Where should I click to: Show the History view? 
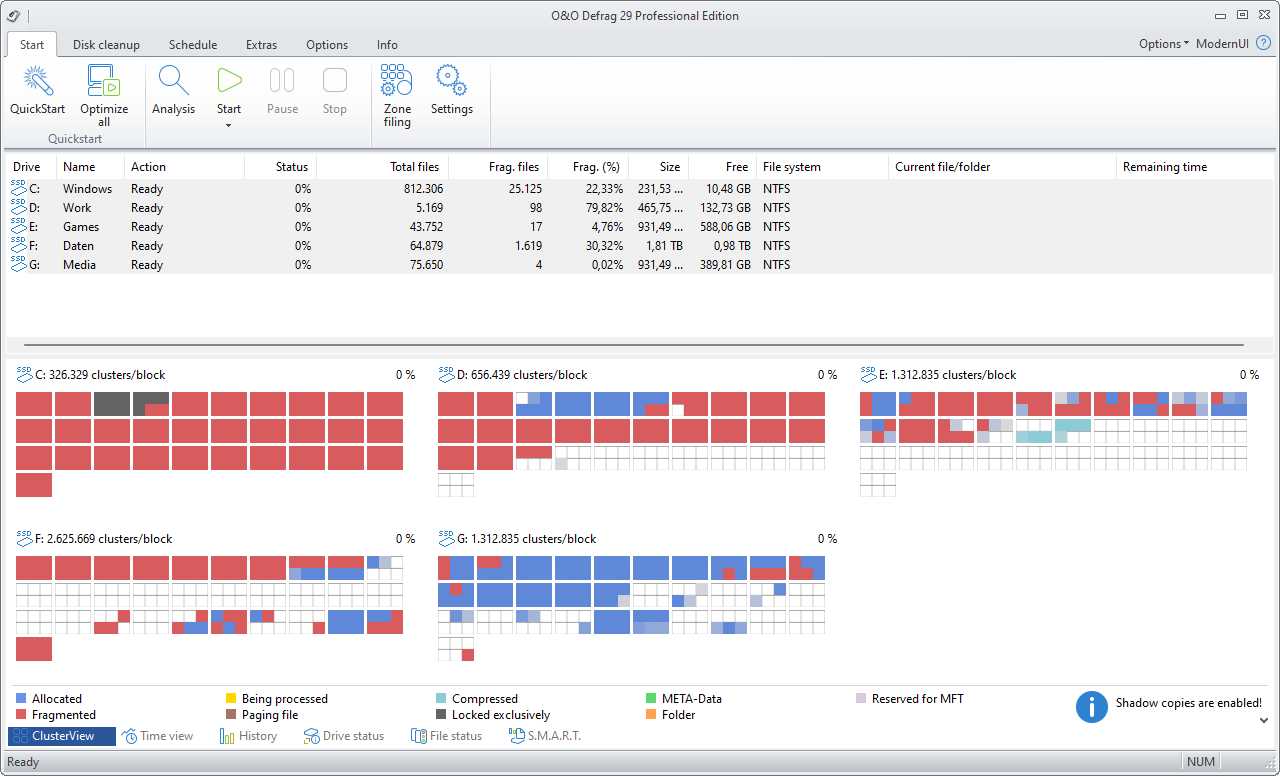click(248, 736)
